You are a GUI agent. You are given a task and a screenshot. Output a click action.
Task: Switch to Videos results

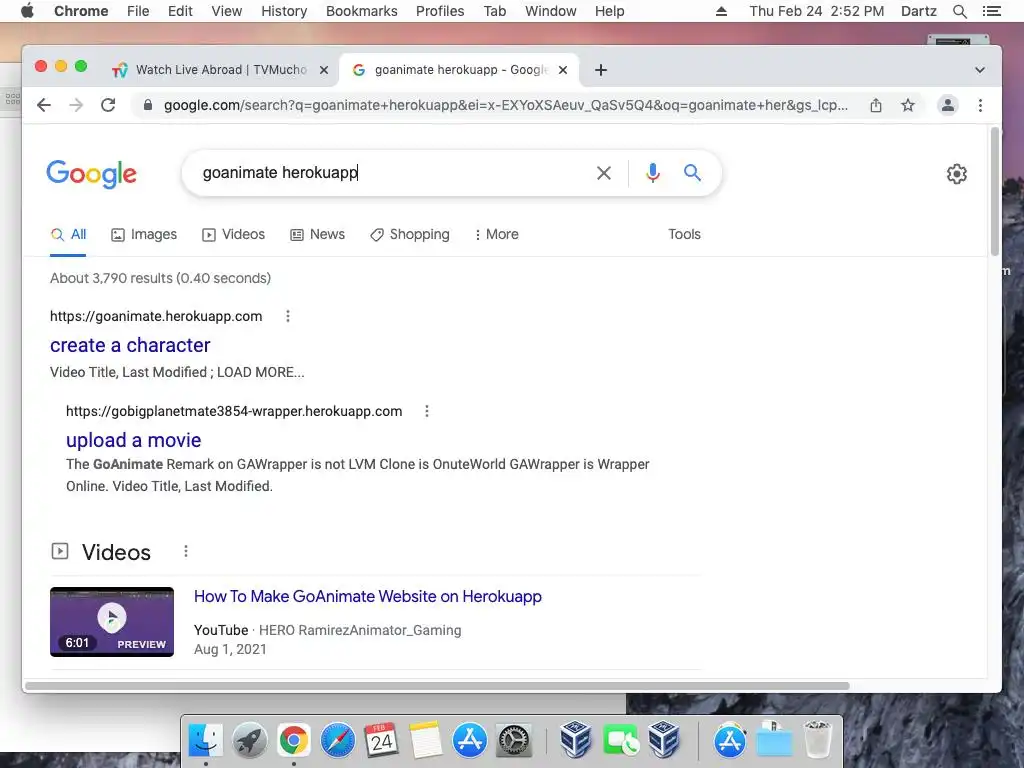234,234
